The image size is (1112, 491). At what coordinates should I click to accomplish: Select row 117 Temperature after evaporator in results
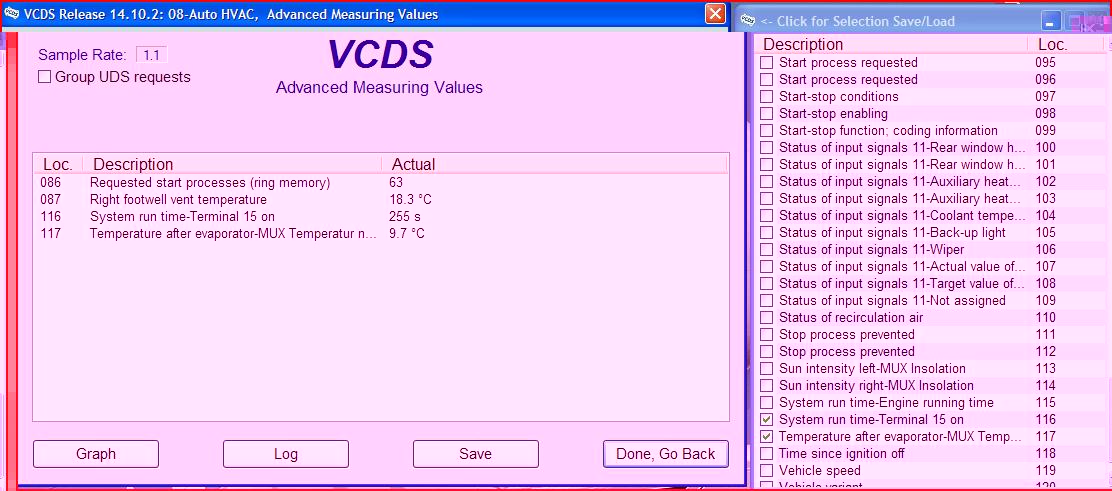coord(381,233)
